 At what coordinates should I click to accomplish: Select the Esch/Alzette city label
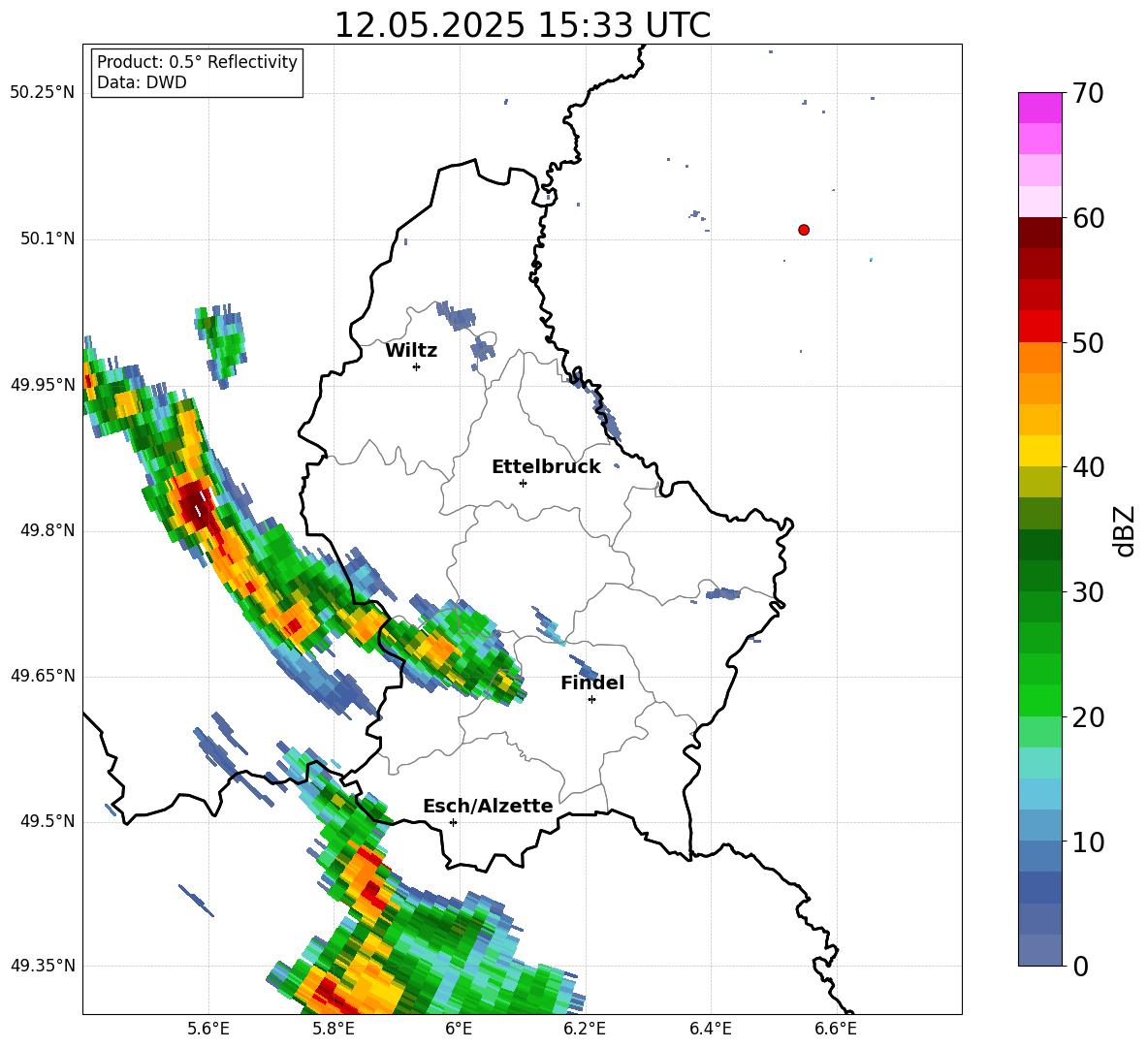pyautogui.click(x=488, y=806)
